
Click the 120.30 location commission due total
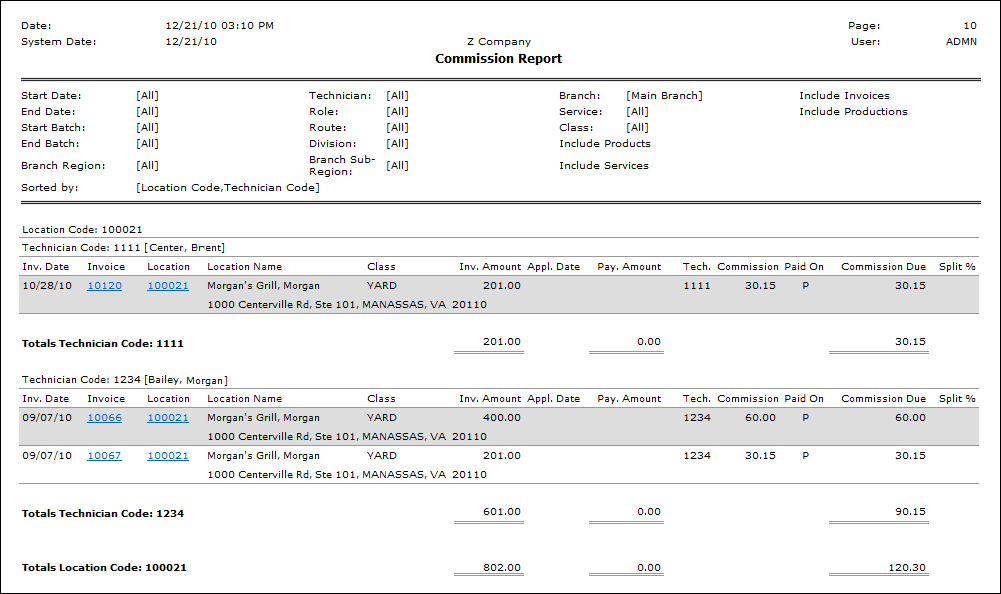pos(906,568)
